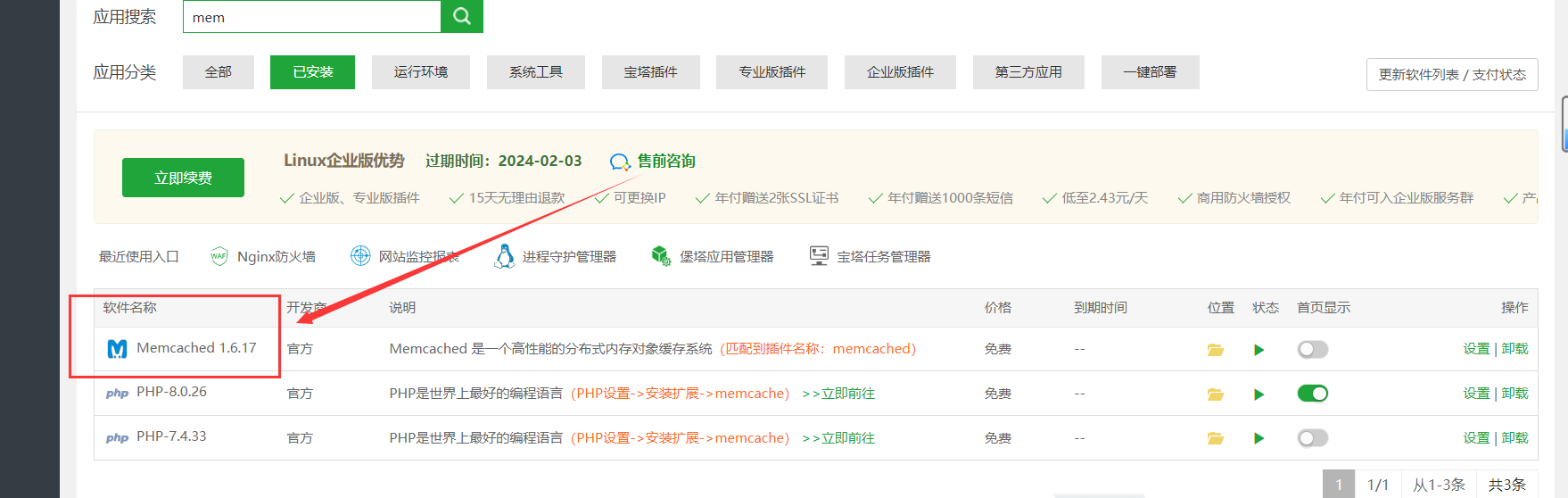Screen dimensions: 1568x498
Task: Open 进程守护管理器 shortcut
Action: [x=569, y=257]
